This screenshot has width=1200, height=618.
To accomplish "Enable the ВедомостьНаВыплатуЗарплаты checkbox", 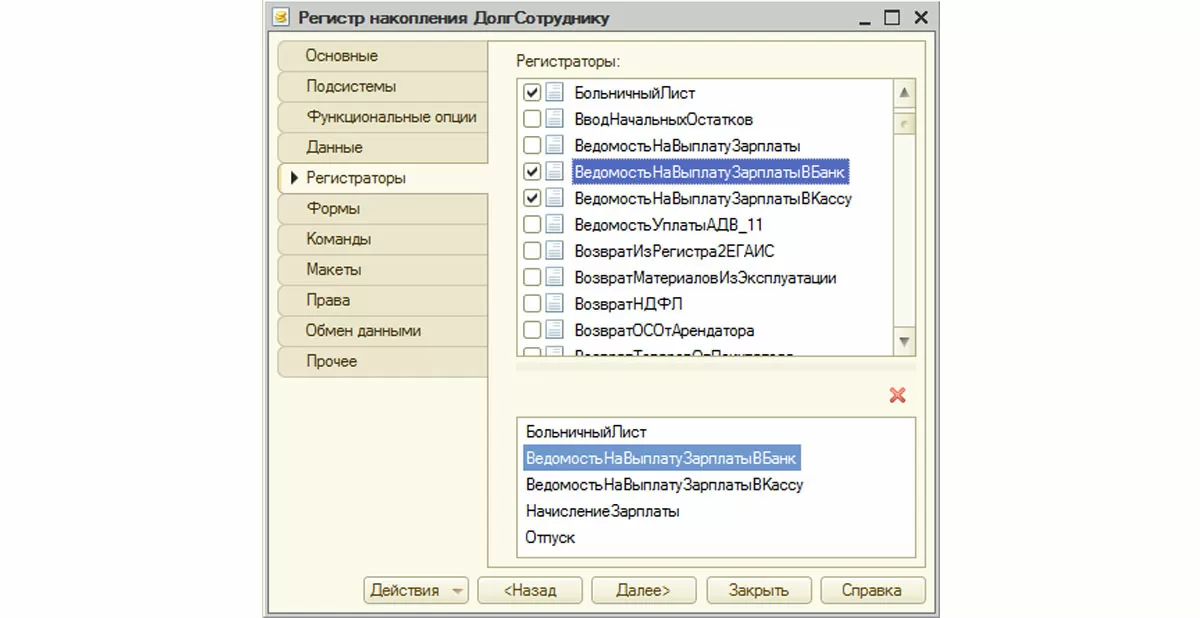I will coord(532,145).
